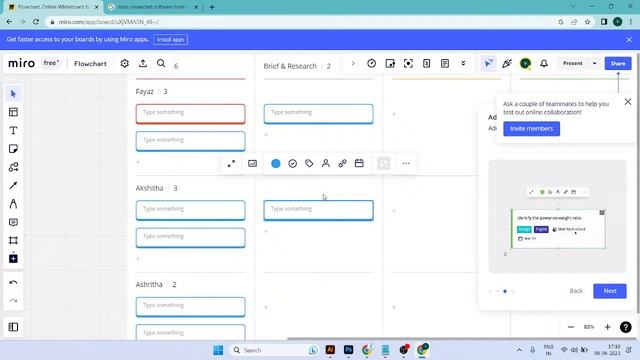Add link to card
The image size is (640, 360).
pyautogui.click(x=342, y=163)
